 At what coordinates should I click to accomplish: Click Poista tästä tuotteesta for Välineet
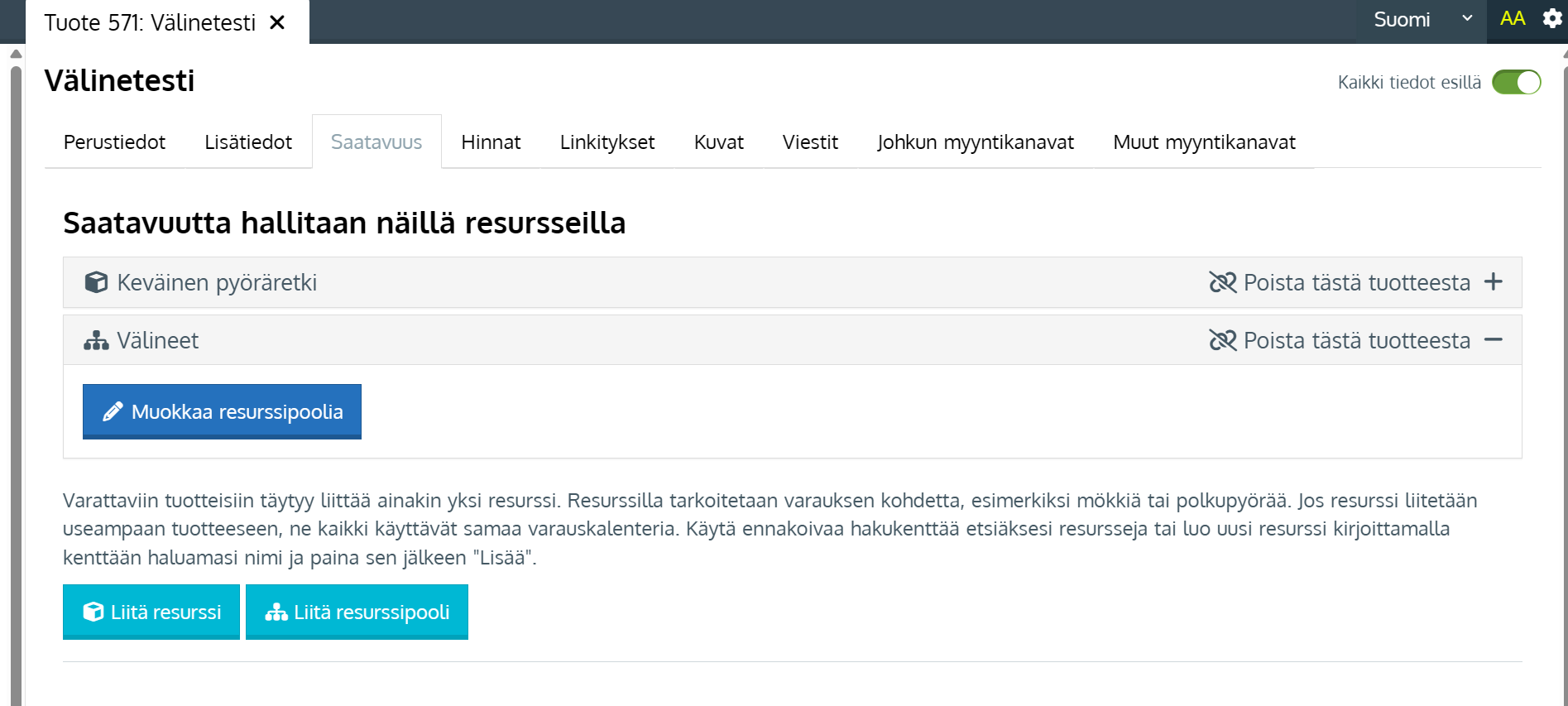pyautogui.click(x=1357, y=340)
